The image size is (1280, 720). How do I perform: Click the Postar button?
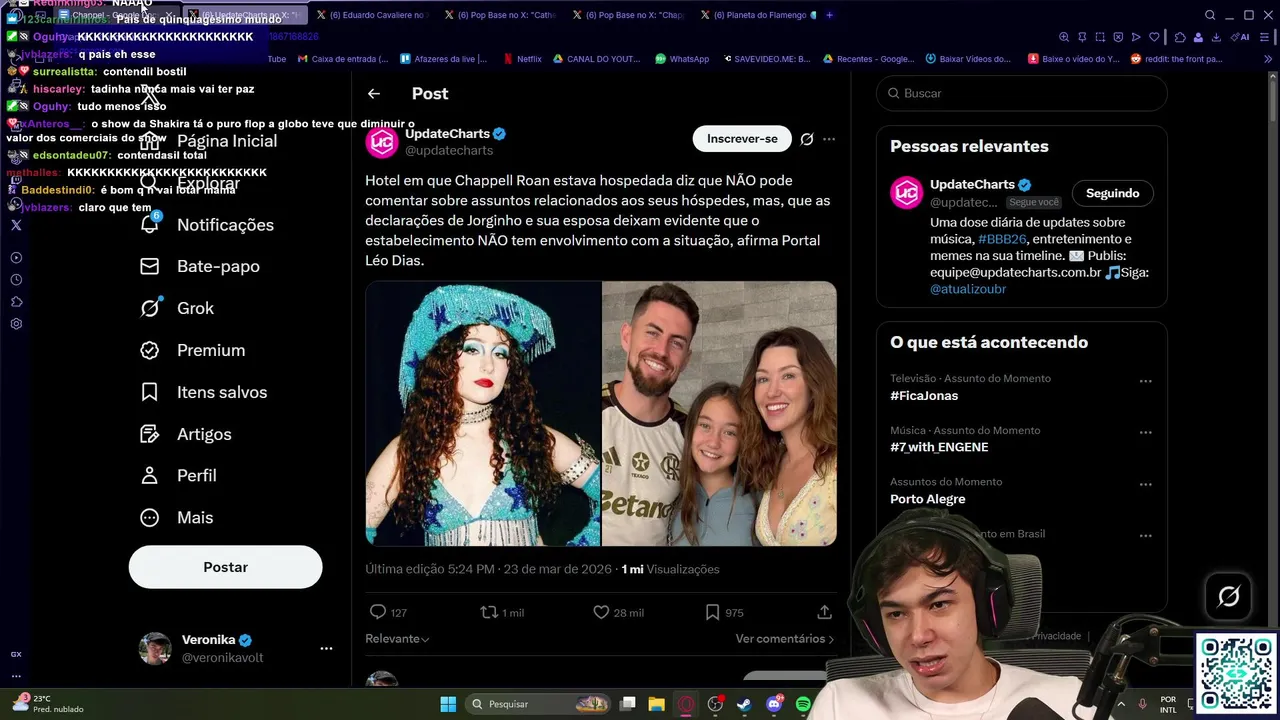pyautogui.click(x=225, y=567)
